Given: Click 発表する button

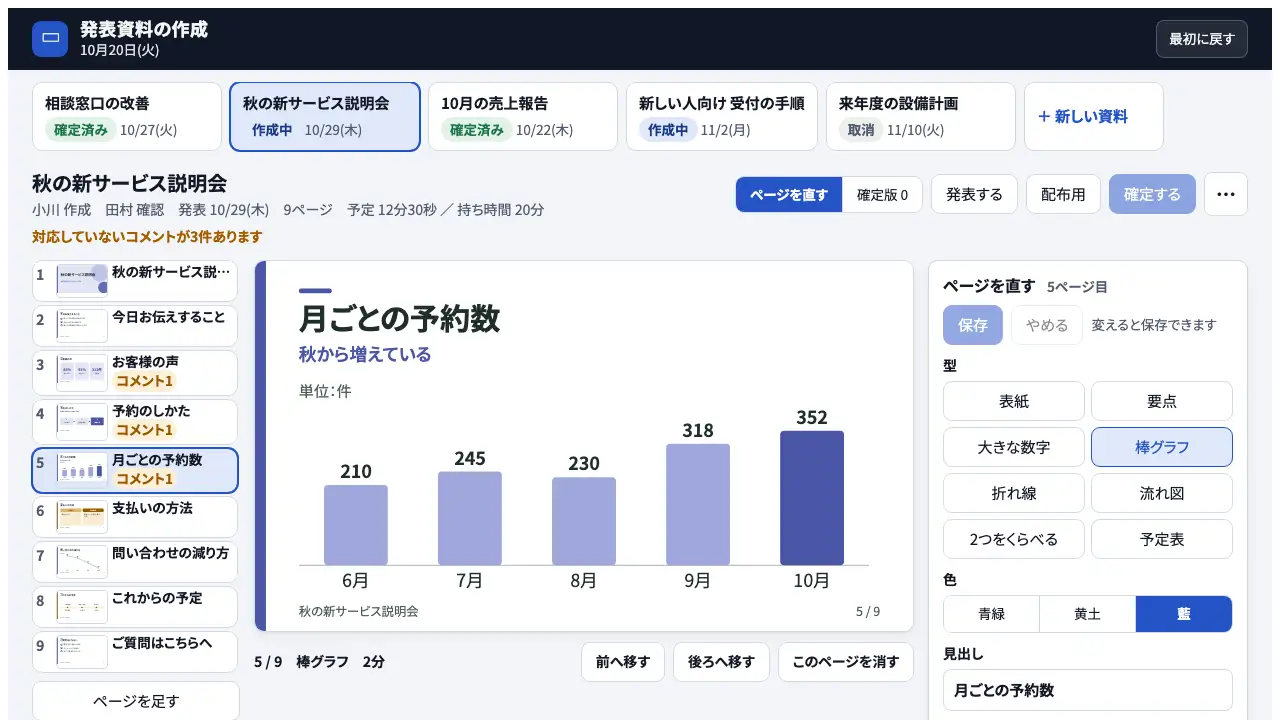Looking at the screenshot, I should click(974, 194).
